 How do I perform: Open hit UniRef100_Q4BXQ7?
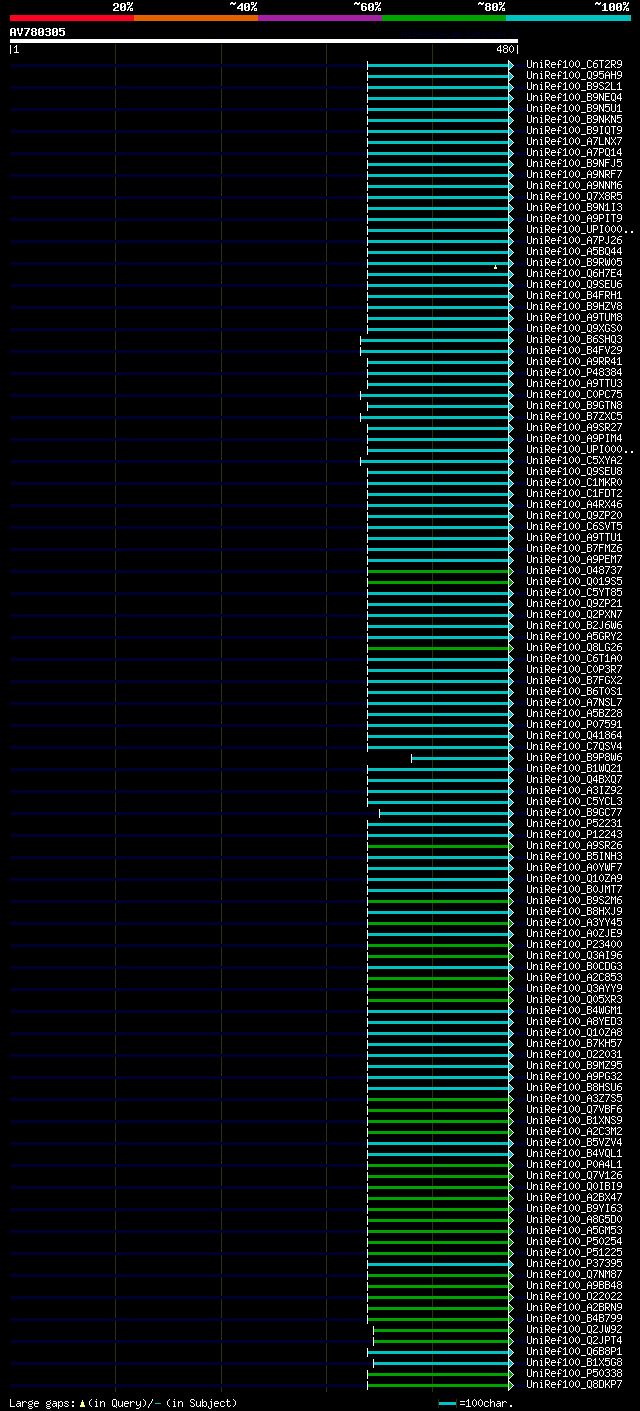coord(574,779)
